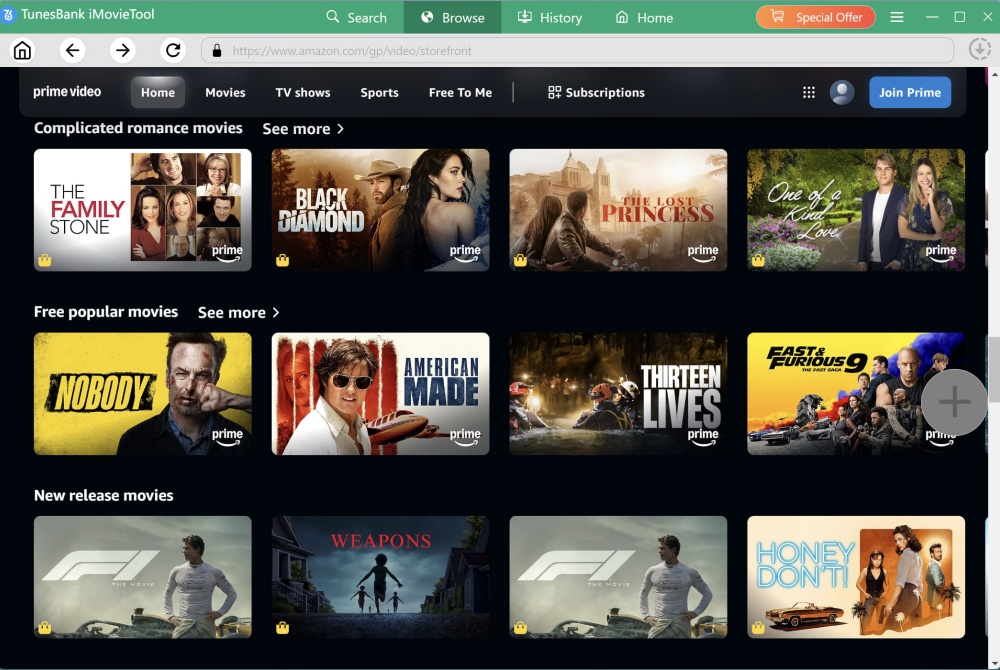Open the profile avatar icon
The height and width of the screenshot is (670, 1000).
point(841,91)
